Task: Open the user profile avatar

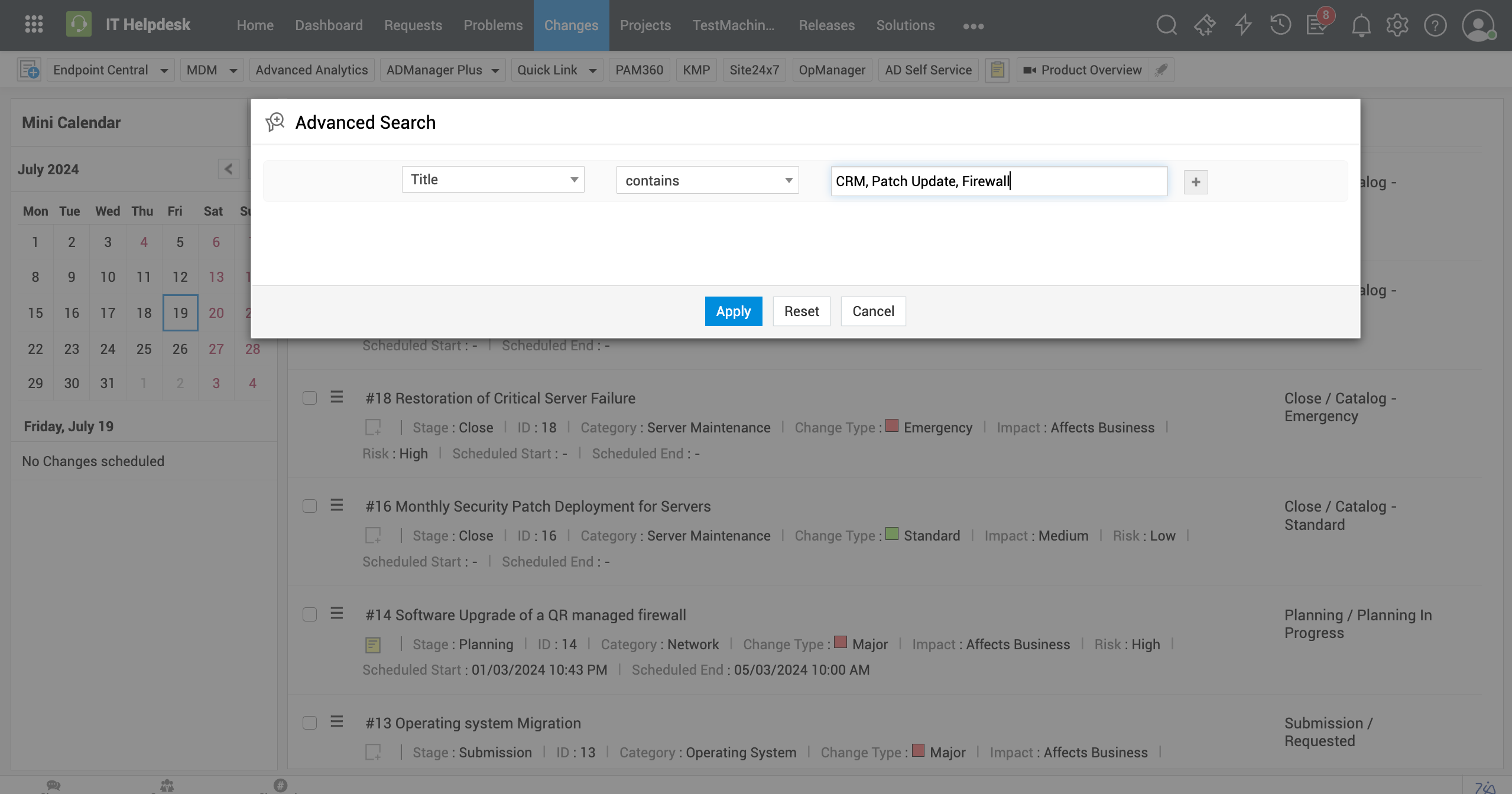Action: point(1478,25)
